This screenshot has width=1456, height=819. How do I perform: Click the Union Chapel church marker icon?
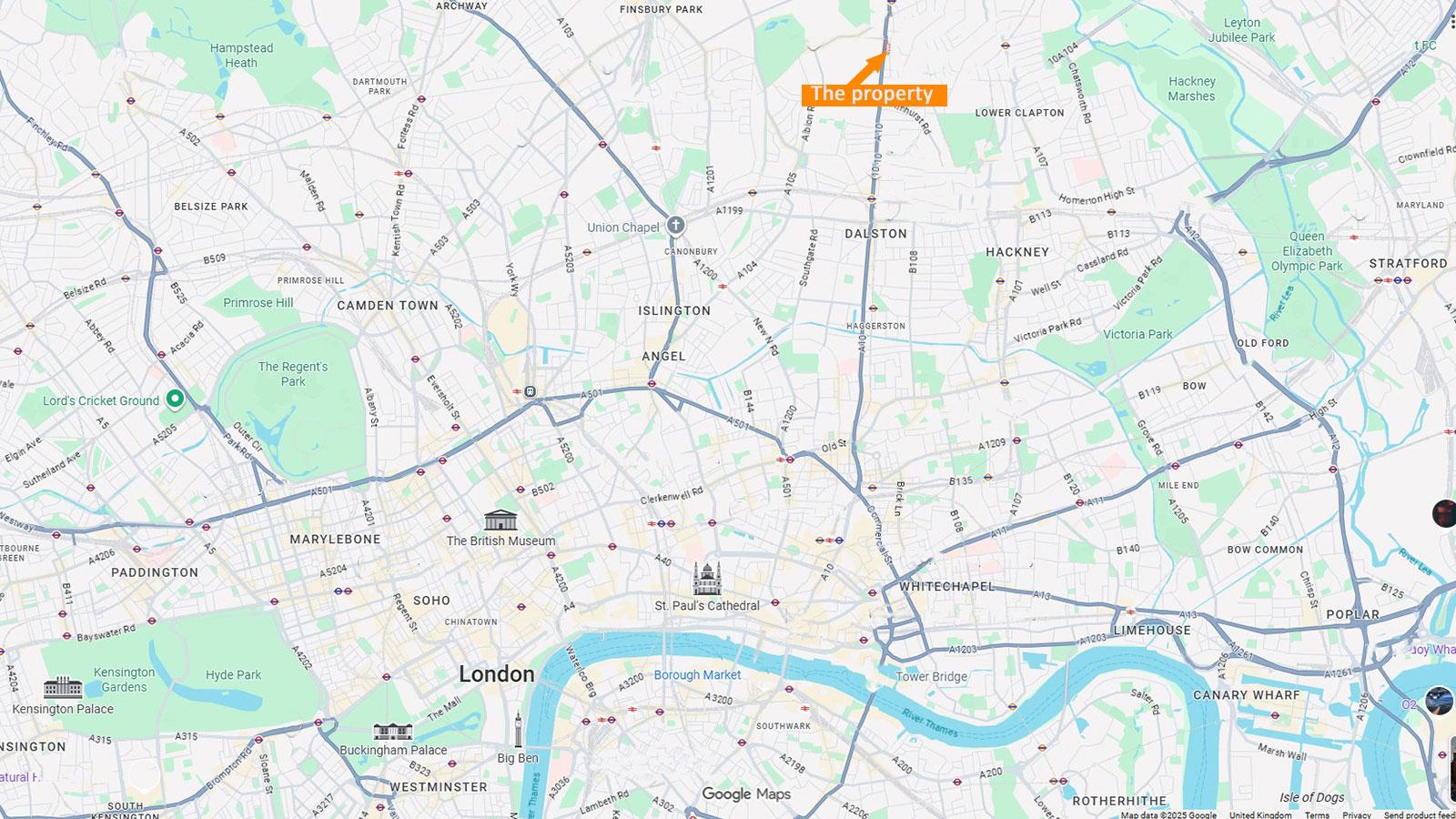point(675,225)
